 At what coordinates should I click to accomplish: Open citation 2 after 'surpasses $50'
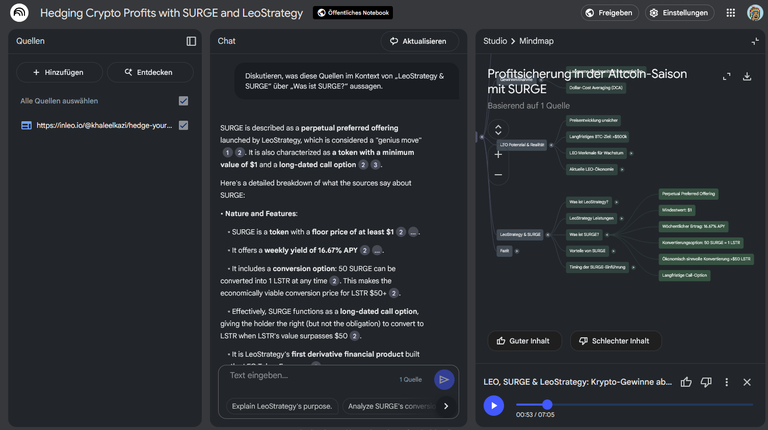(355, 336)
